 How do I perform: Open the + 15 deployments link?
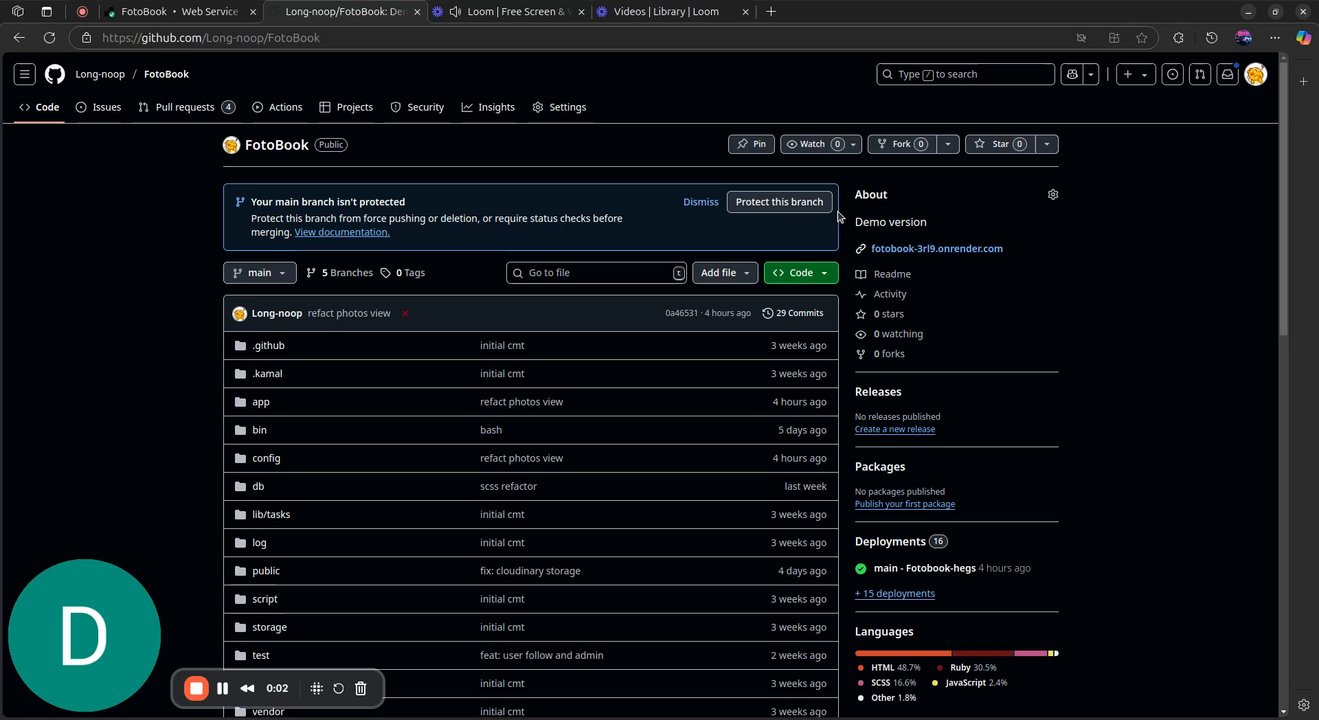(x=895, y=593)
